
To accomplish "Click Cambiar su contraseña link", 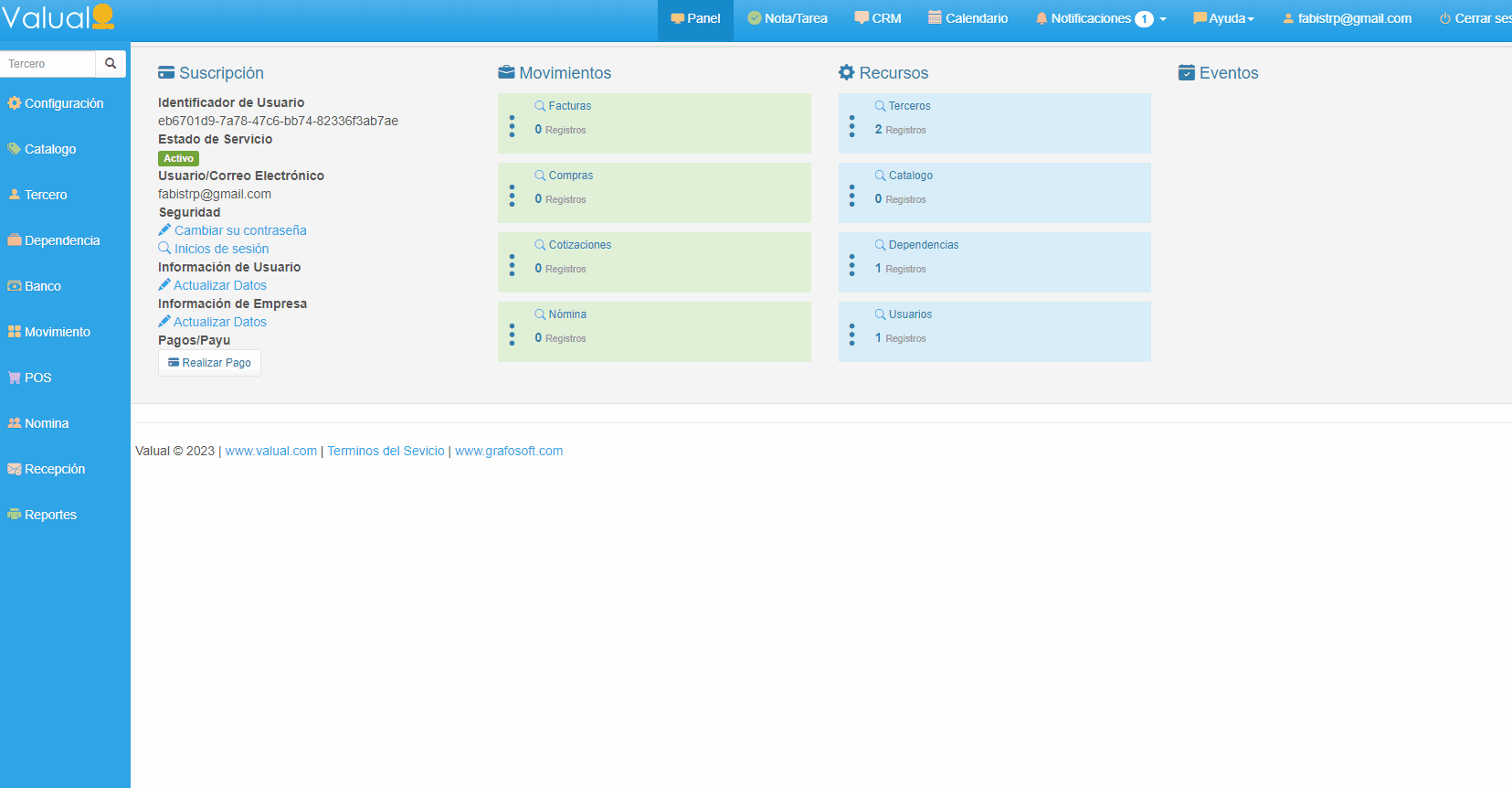I will tap(240, 230).
